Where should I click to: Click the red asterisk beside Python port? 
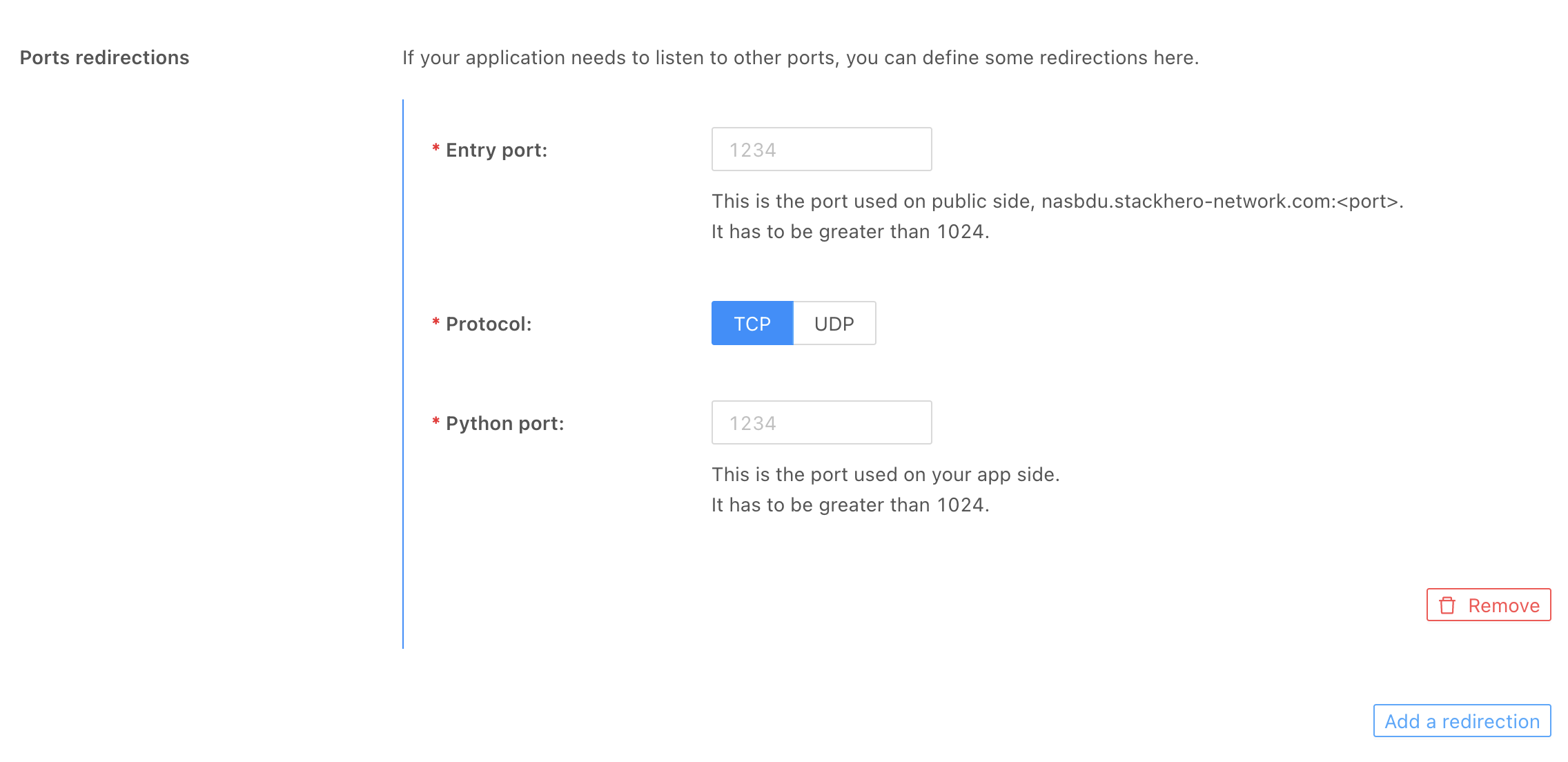tap(435, 422)
